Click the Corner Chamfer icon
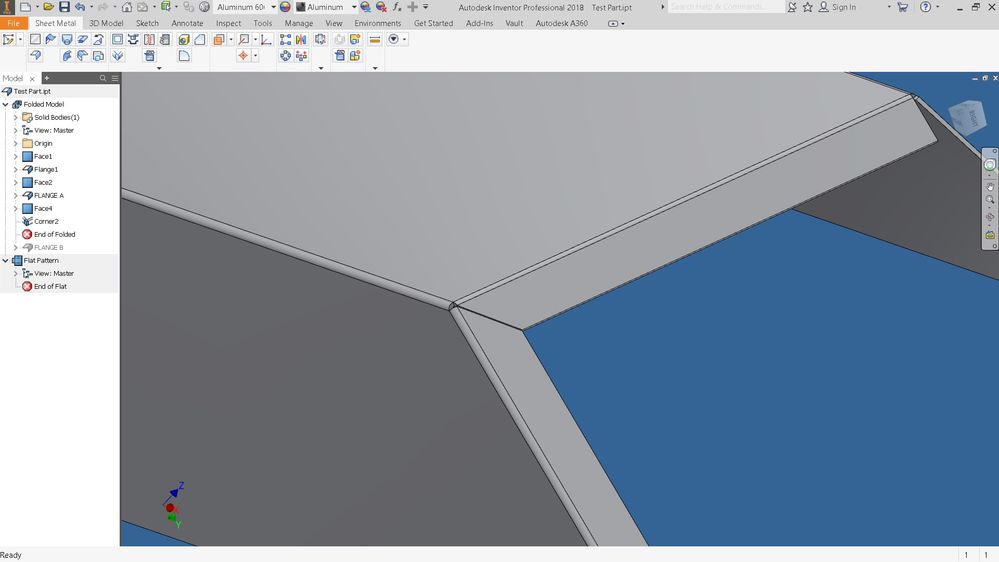 pyautogui.click(x=199, y=40)
